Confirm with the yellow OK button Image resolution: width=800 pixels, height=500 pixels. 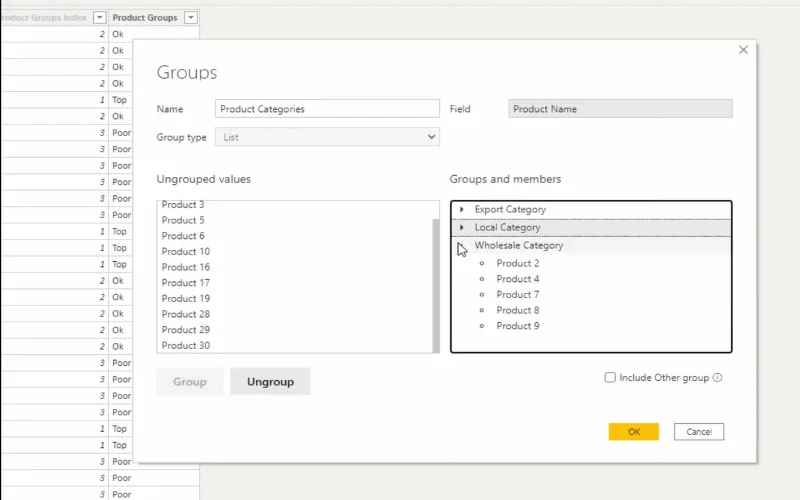coord(634,432)
